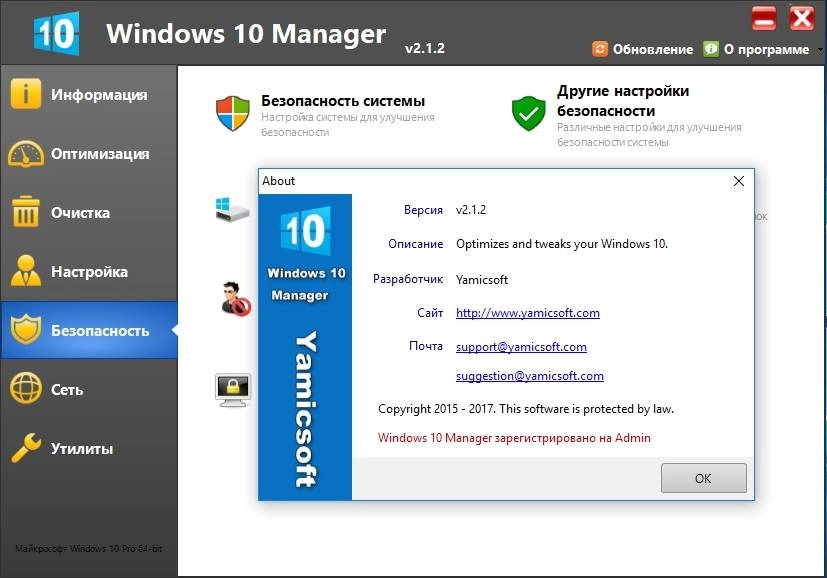Click the Windows color shield security icon
Viewport: 827px width, 578px height.
[x=233, y=113]
